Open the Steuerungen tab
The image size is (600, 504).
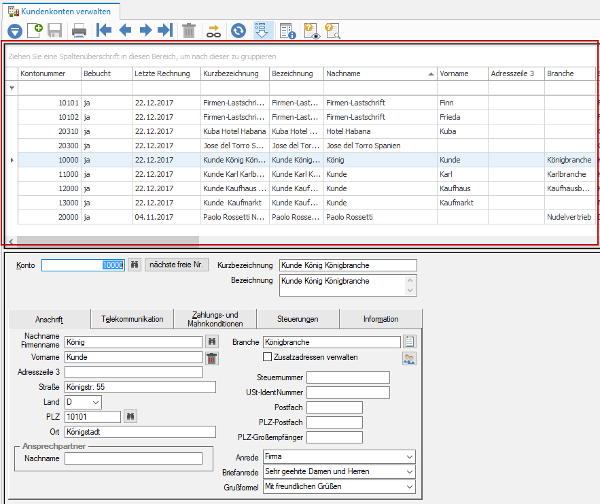point(298,319)
